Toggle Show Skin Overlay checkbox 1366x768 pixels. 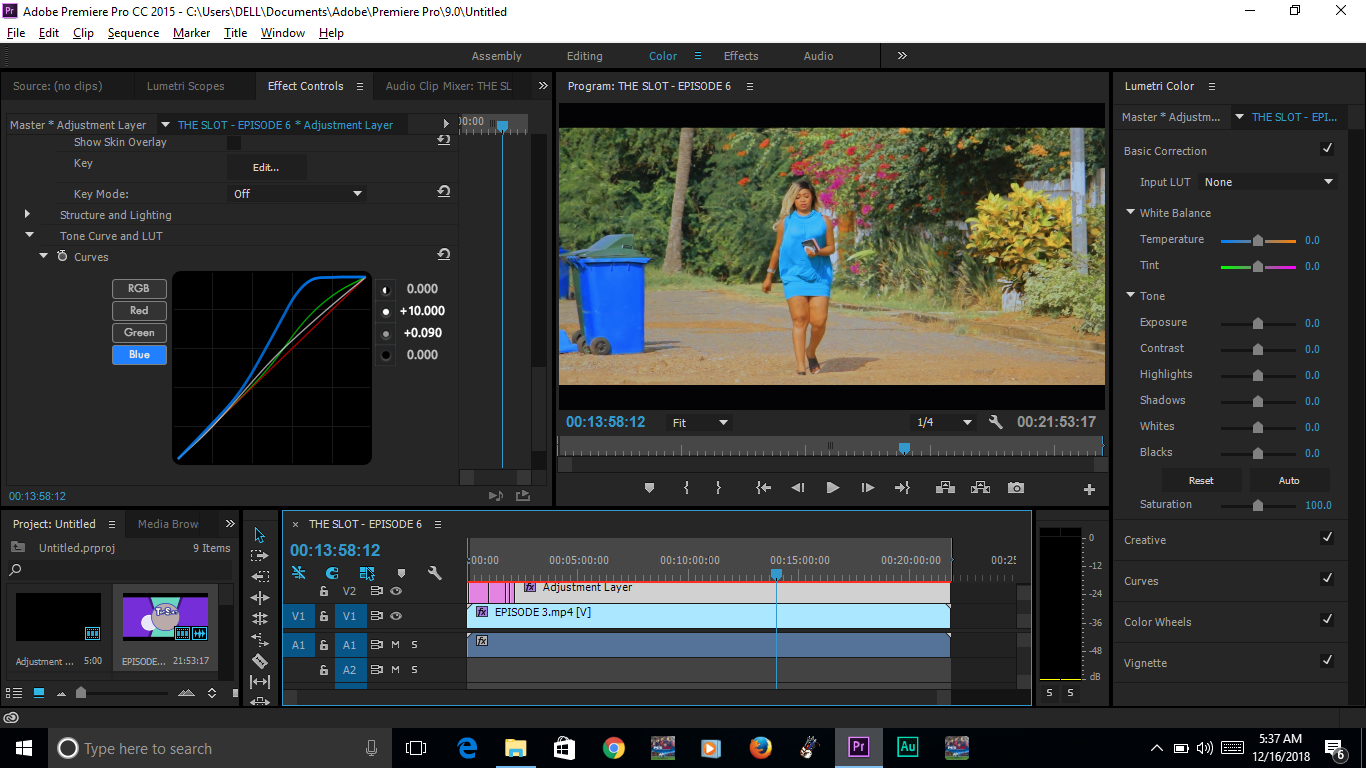(x=233, y=142)
